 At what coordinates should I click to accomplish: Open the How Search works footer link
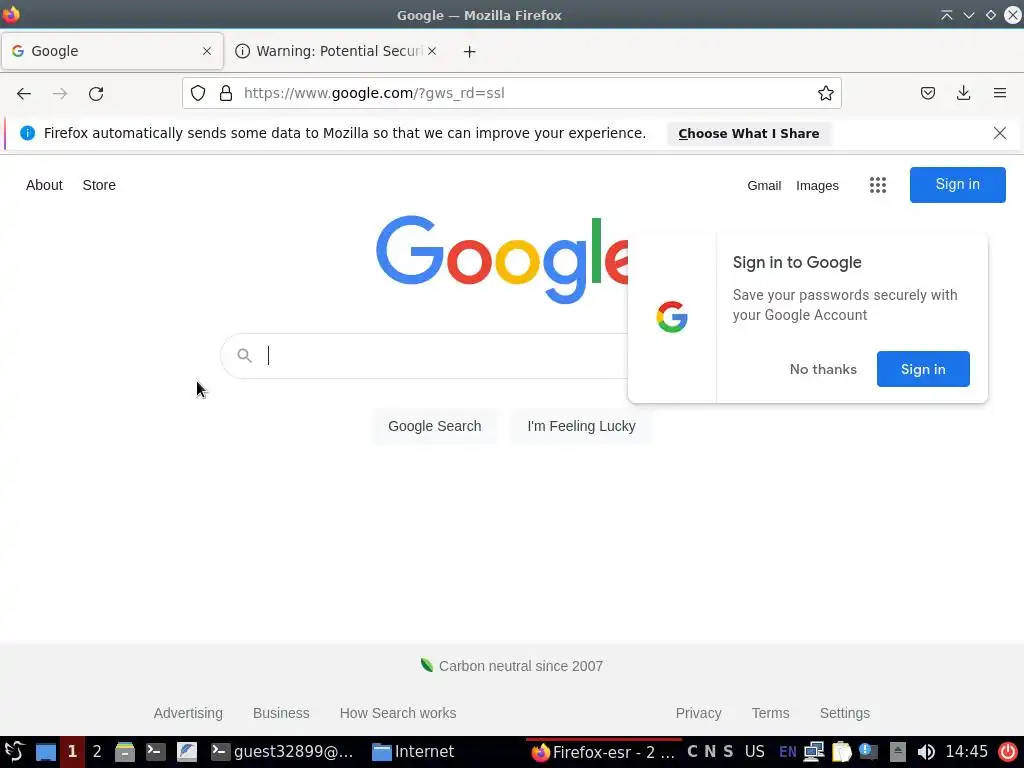pos(398,713)
